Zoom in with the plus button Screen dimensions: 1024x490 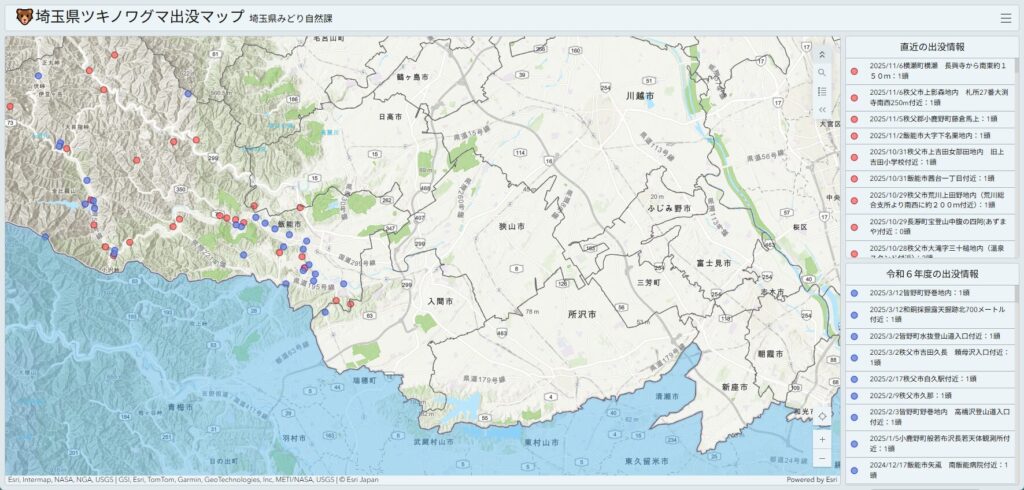click(x=822, y=439)
